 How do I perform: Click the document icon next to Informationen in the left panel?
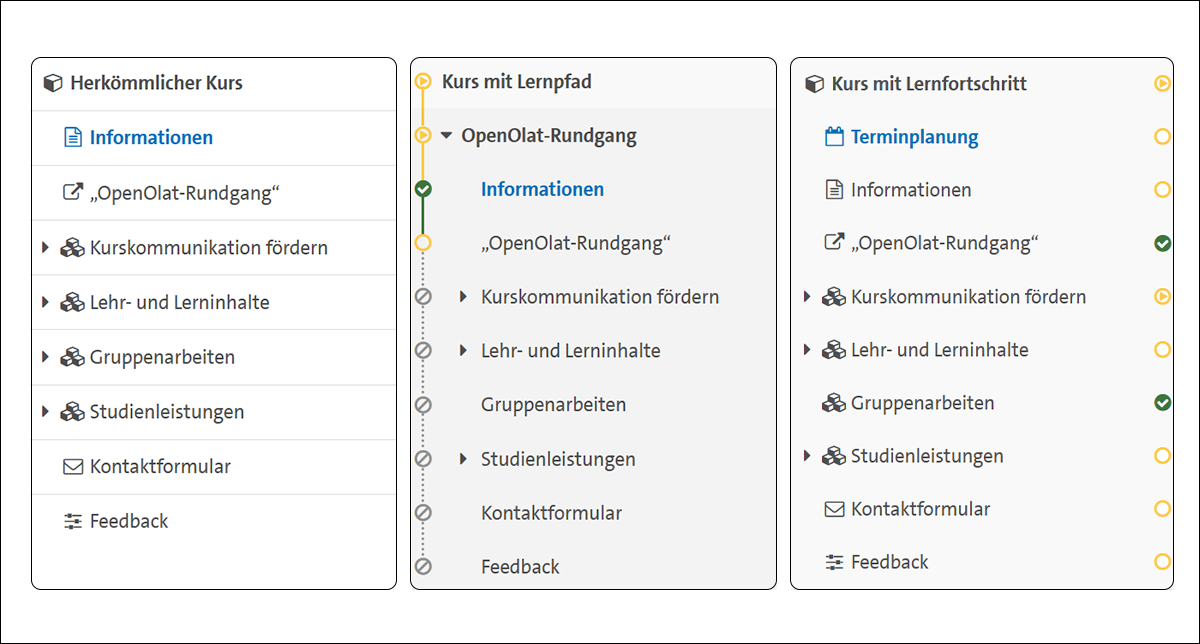(72, 137)
